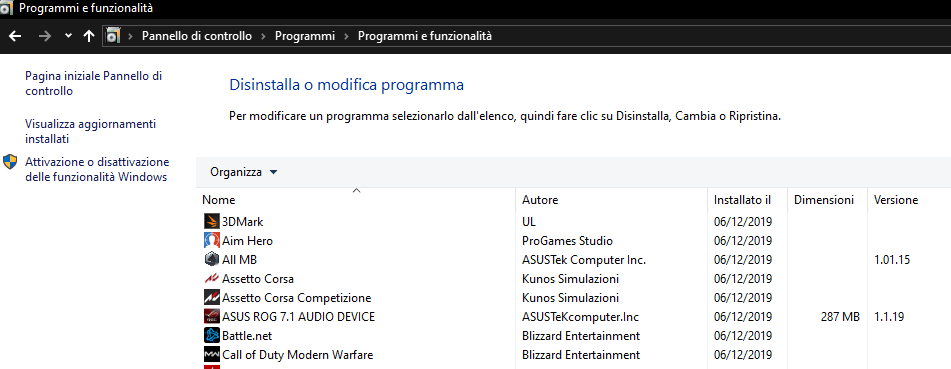Select the Aim Hero entry name
Screen dimensions: 951x369
point(247,240)
